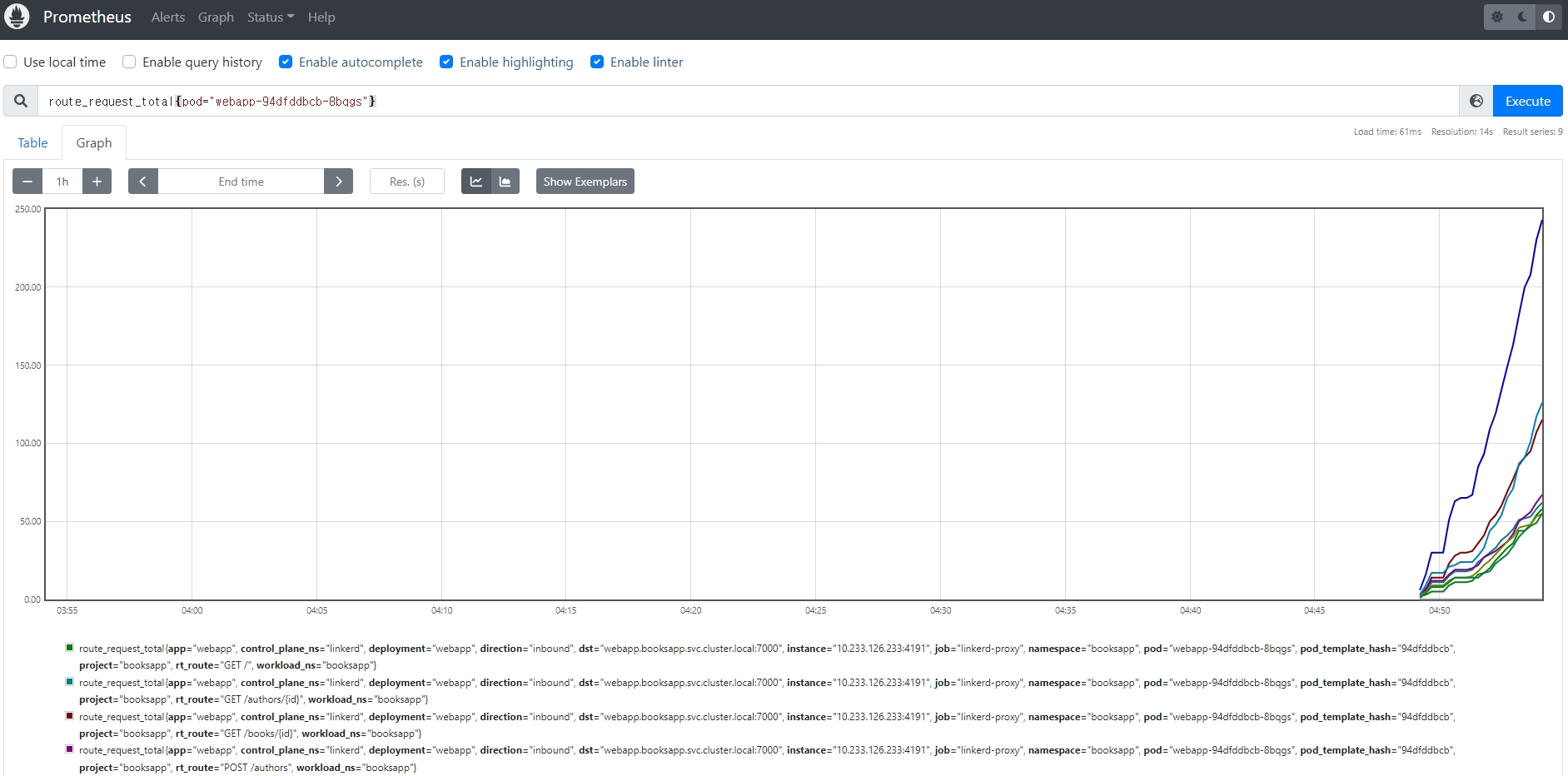Open the Alerts page

click(167, 17)
